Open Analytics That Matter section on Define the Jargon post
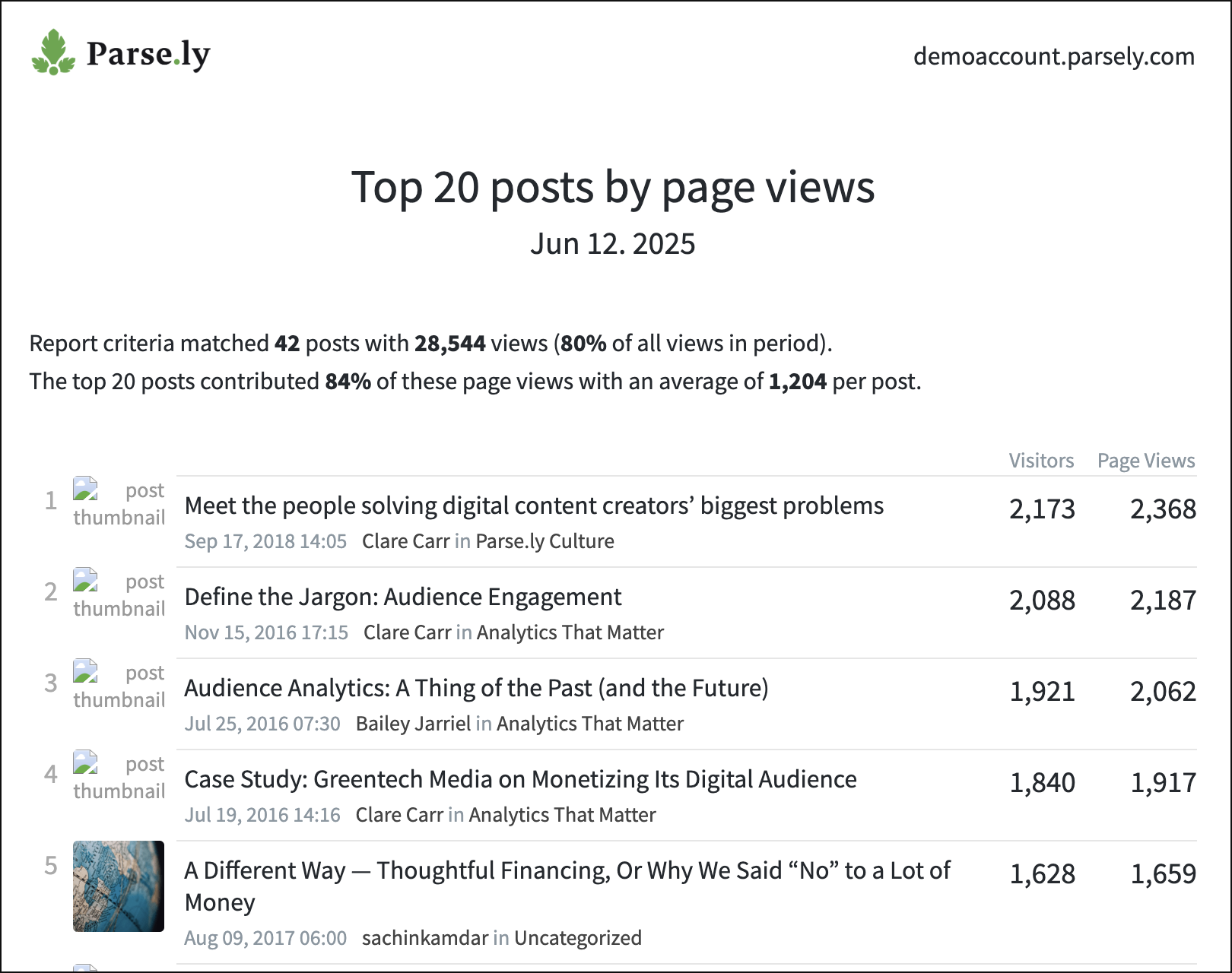 (570, 632)
